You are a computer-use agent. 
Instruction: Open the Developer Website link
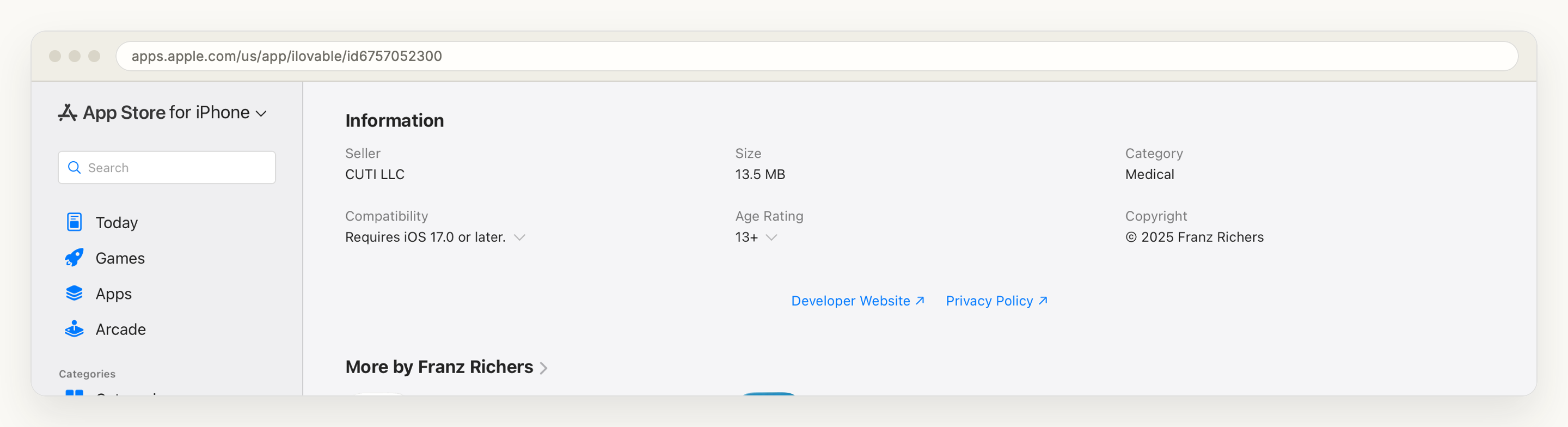(x=857, y=301)
